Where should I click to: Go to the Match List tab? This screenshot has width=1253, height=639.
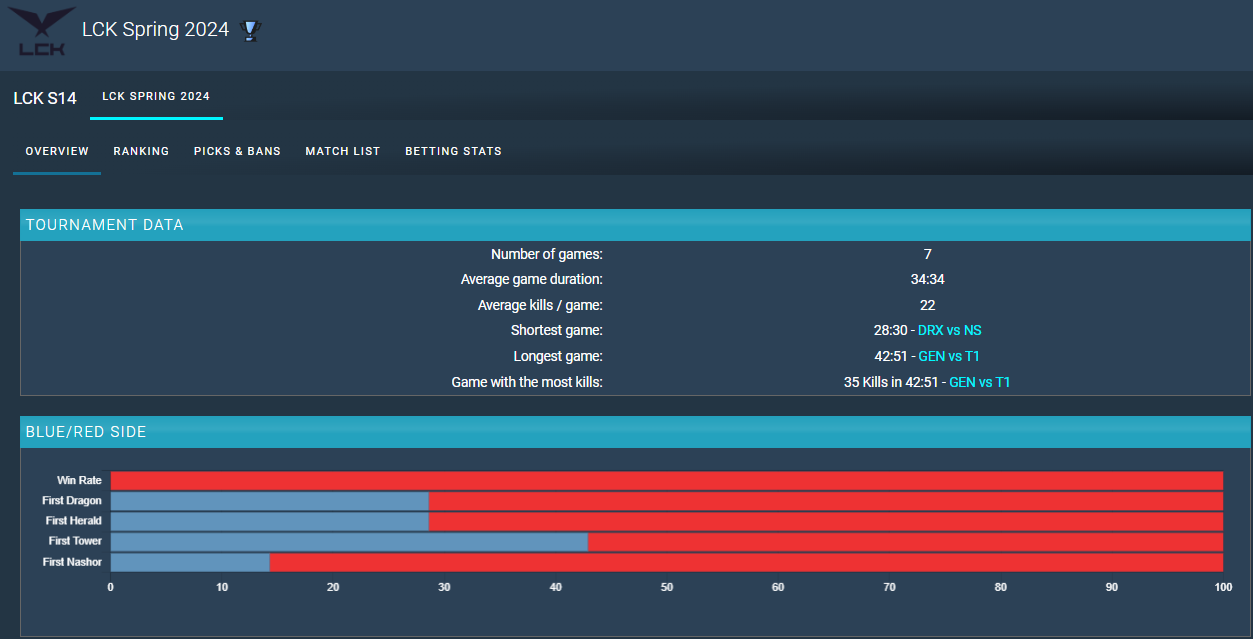coord(343,151)
